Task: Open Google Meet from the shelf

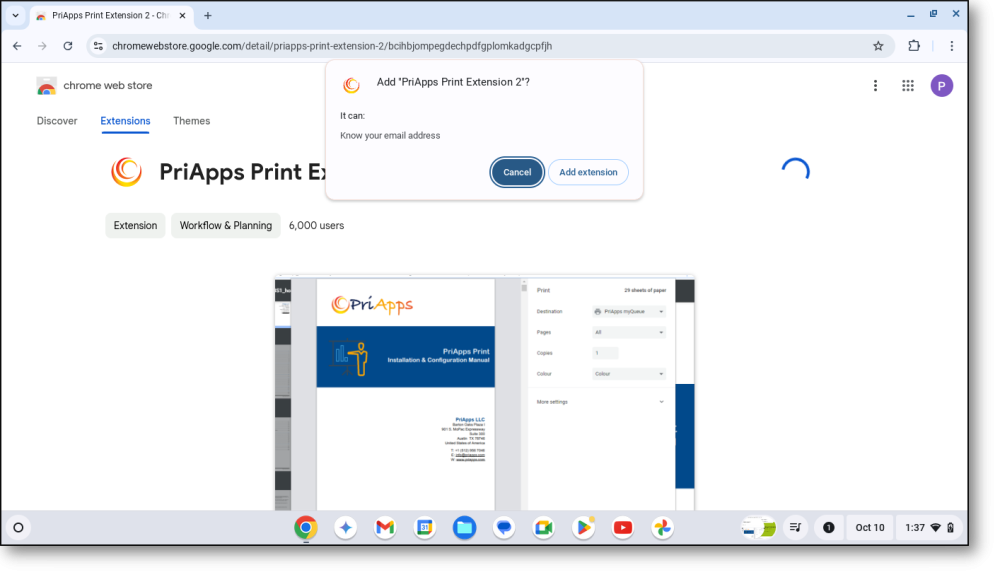Action: point(543,527)
